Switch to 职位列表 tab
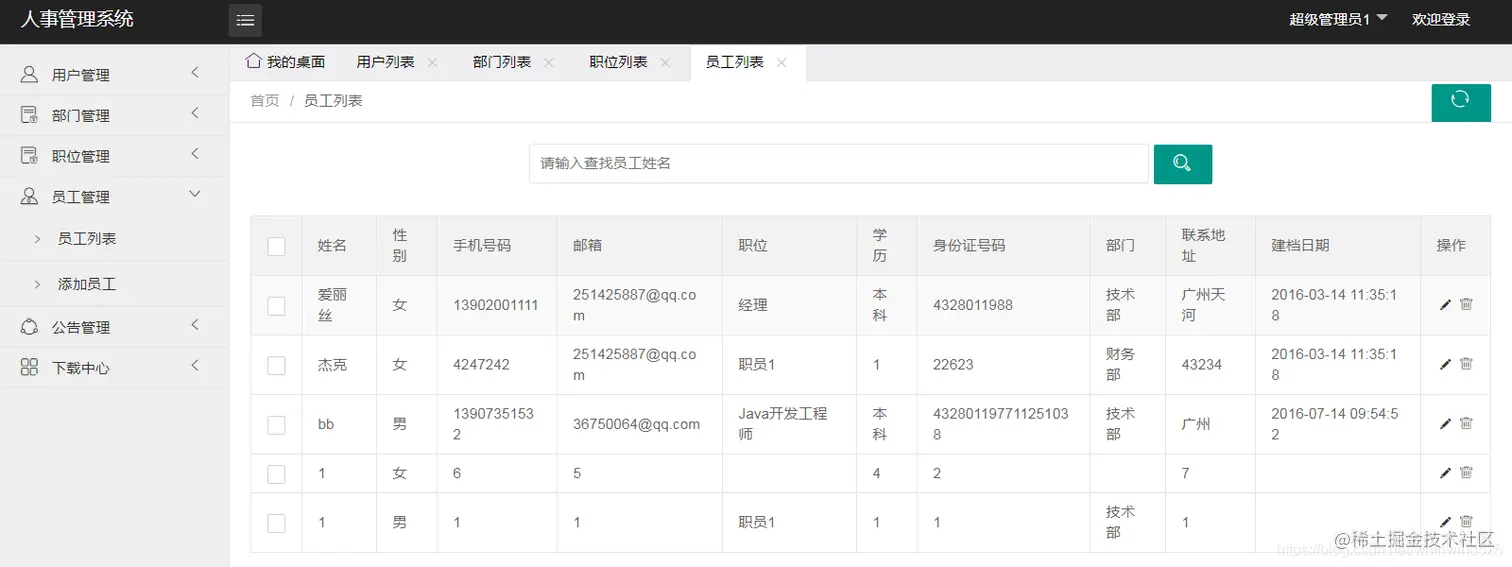Image resolution: width=1512 pixels, height=567 pixels. pos(619,62)
